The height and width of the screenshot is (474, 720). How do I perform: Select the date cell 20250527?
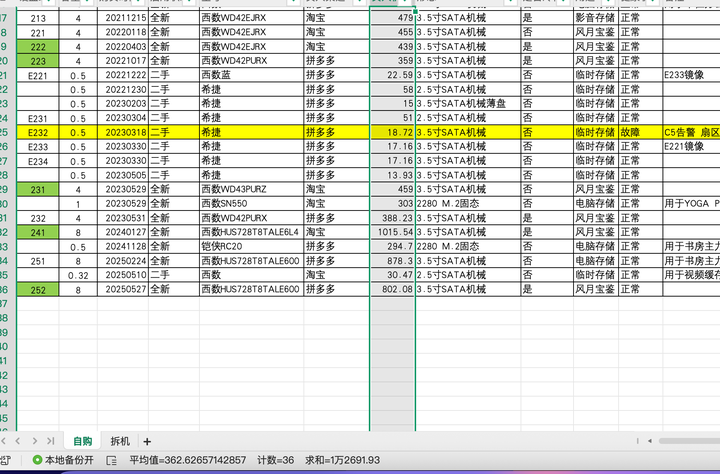coord(123,289)
